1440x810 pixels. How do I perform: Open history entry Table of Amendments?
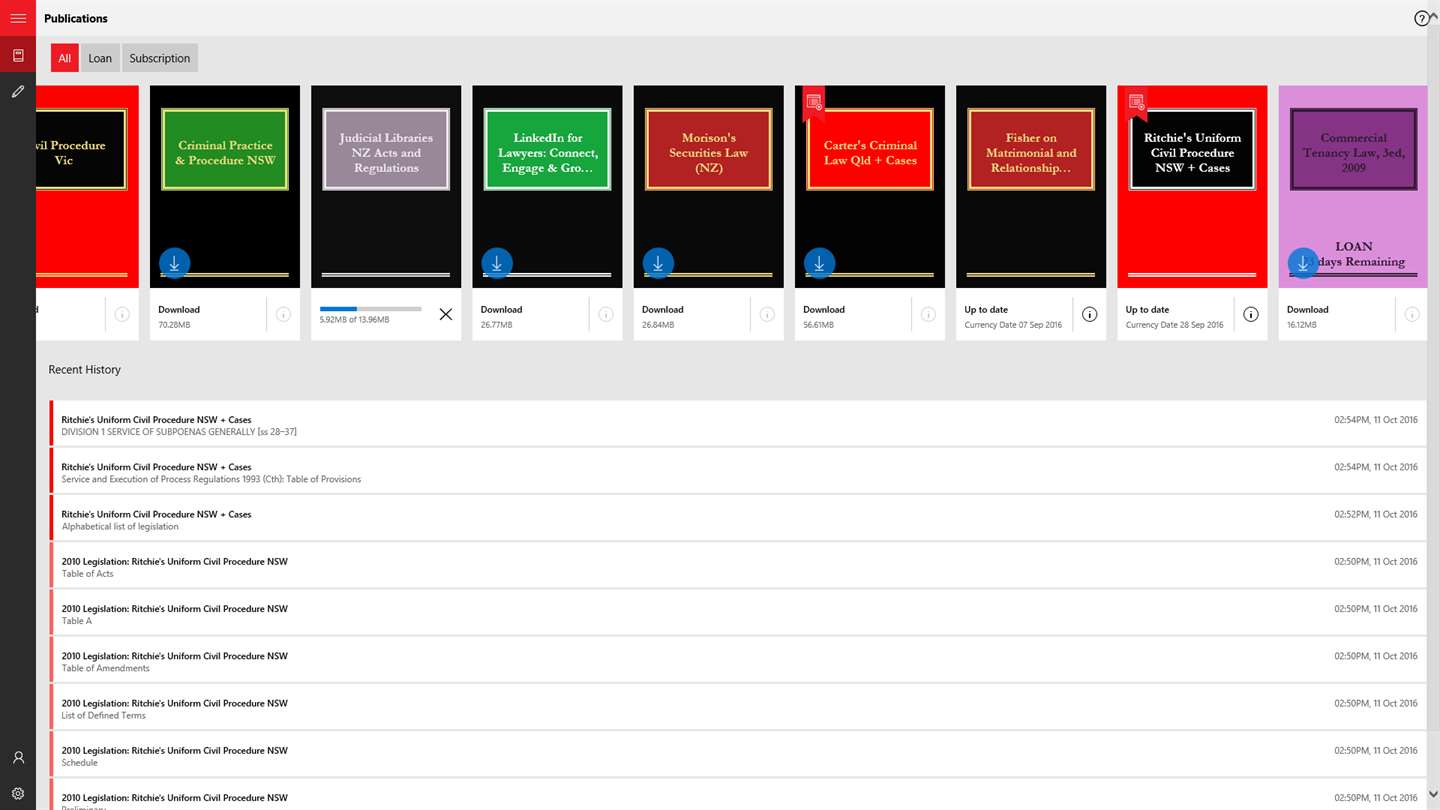(738, 661)
